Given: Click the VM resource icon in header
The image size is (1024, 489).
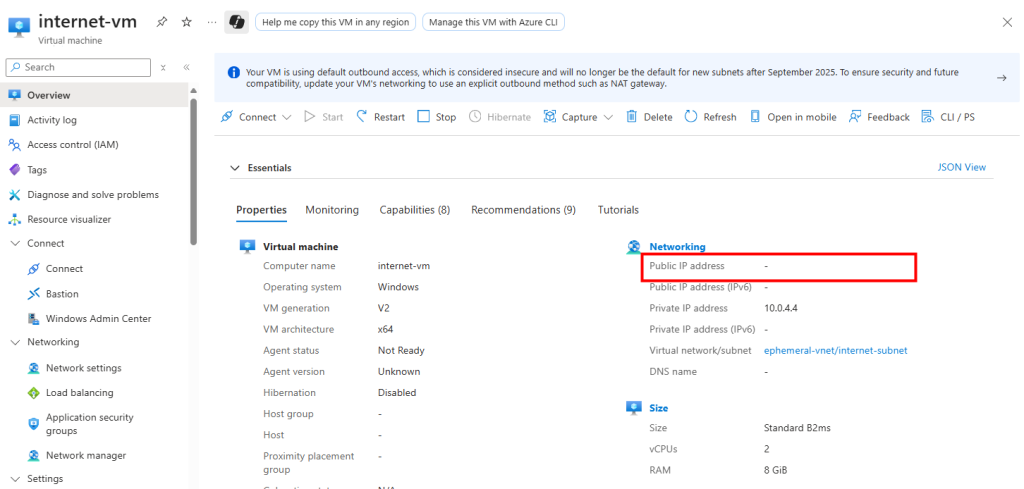Looking at the screenshot, I should point(18,27).
